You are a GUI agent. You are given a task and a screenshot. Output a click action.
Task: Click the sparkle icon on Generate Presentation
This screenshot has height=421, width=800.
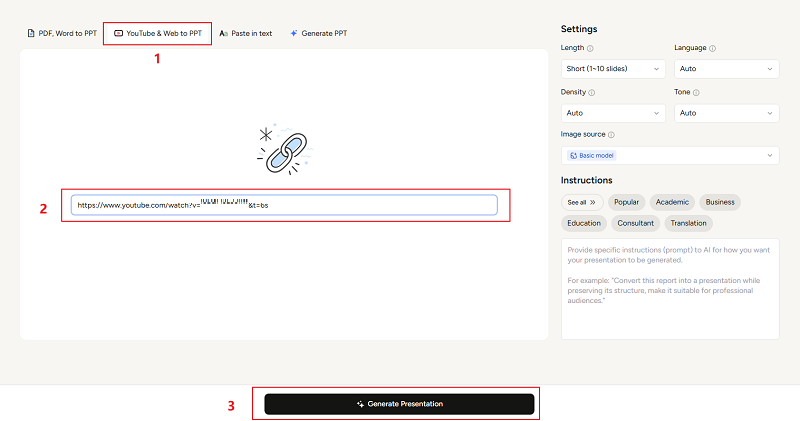coord(360,404)
